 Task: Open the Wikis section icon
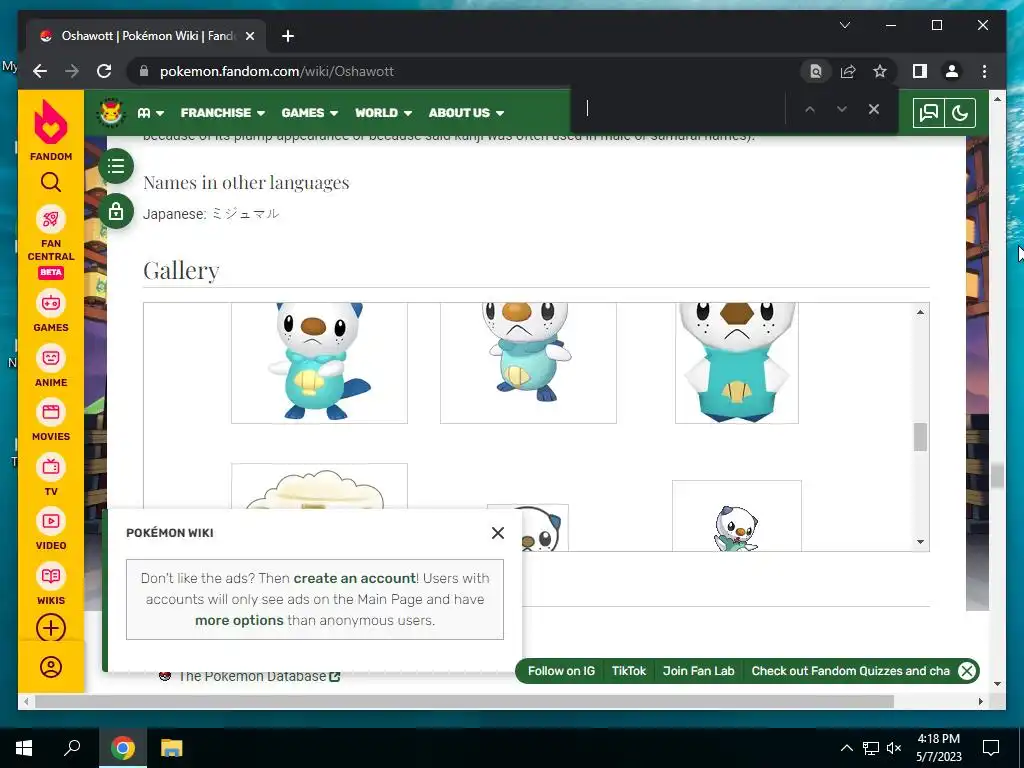point(51,584)
